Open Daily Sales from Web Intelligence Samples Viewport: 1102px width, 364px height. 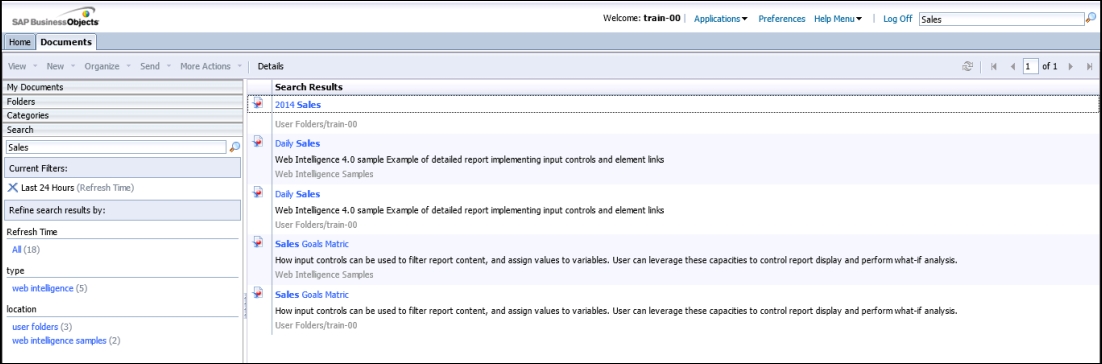(297, 143)
